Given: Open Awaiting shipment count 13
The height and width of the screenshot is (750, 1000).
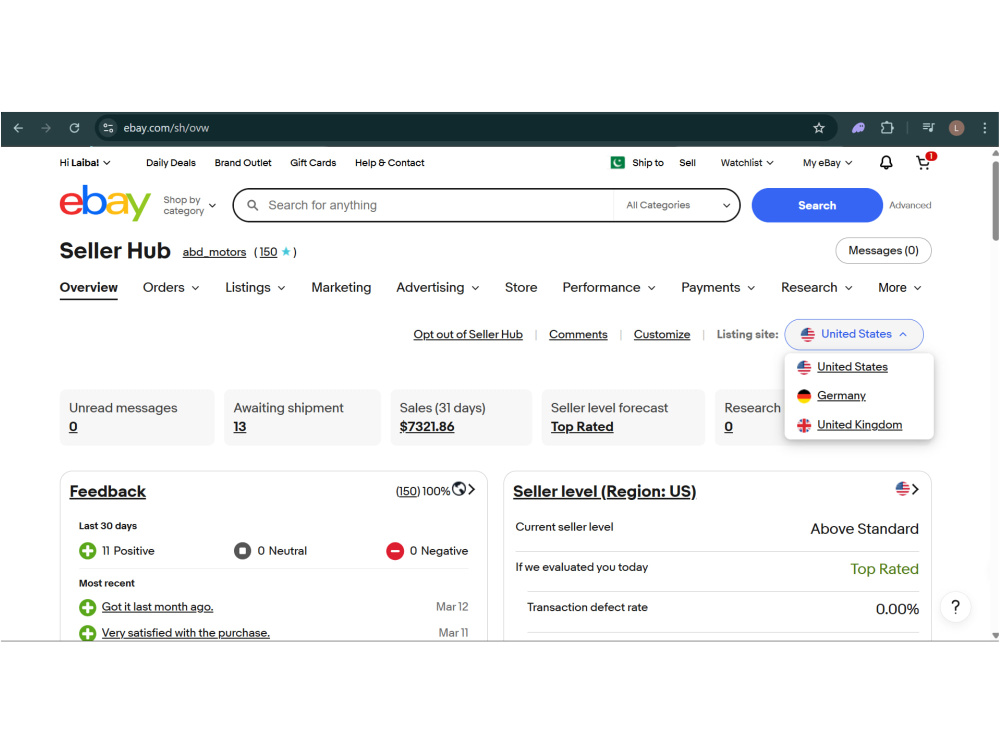Looking at the screenshot, I should [x=239, y=427].
